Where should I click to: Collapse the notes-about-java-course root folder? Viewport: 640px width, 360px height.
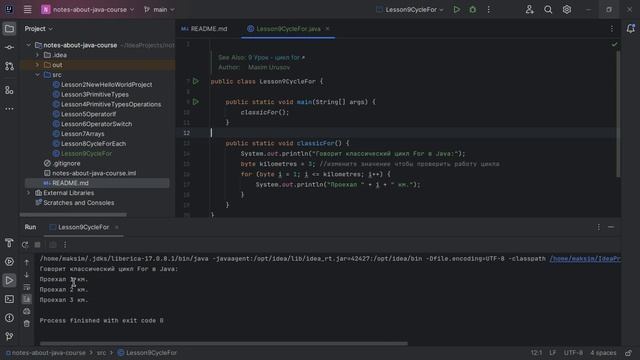29,45
